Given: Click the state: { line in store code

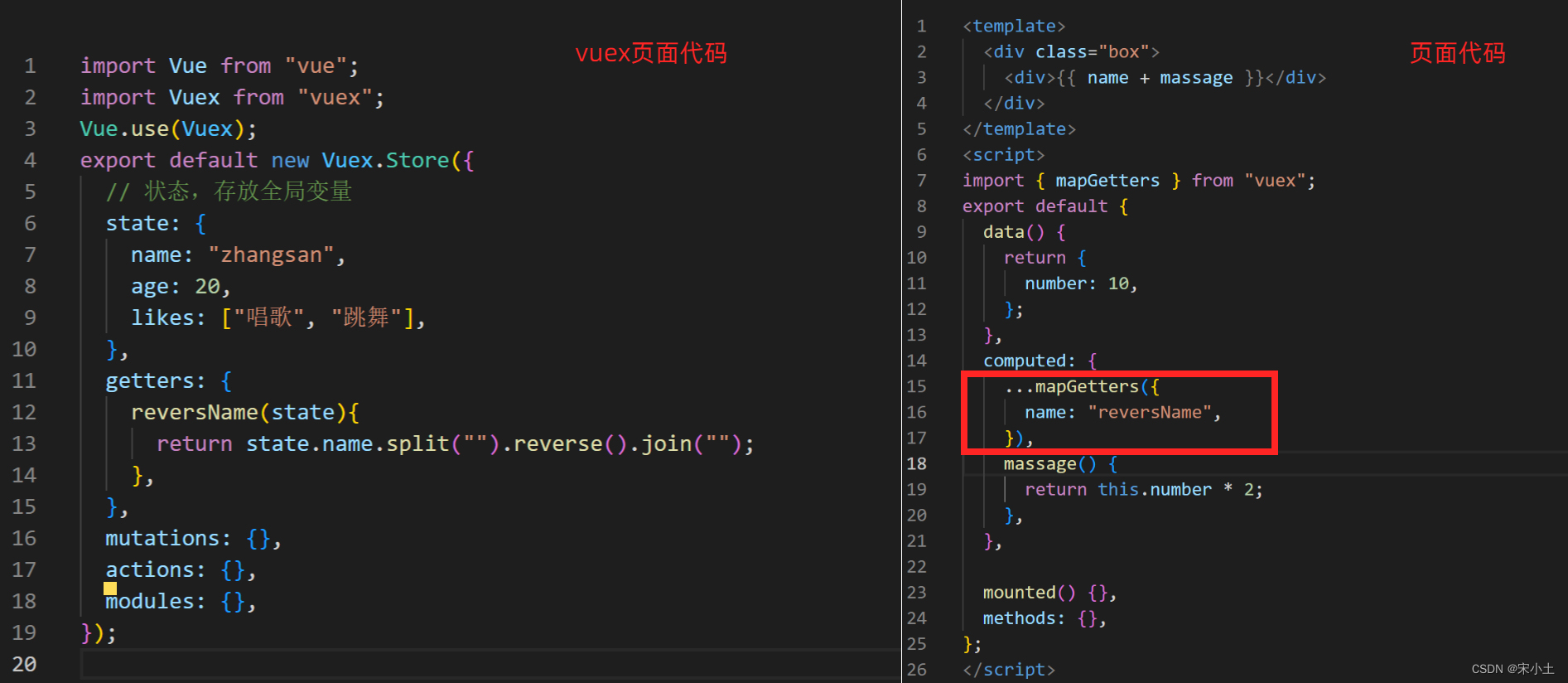Looking at the screenshot, I should click(156, 223).
